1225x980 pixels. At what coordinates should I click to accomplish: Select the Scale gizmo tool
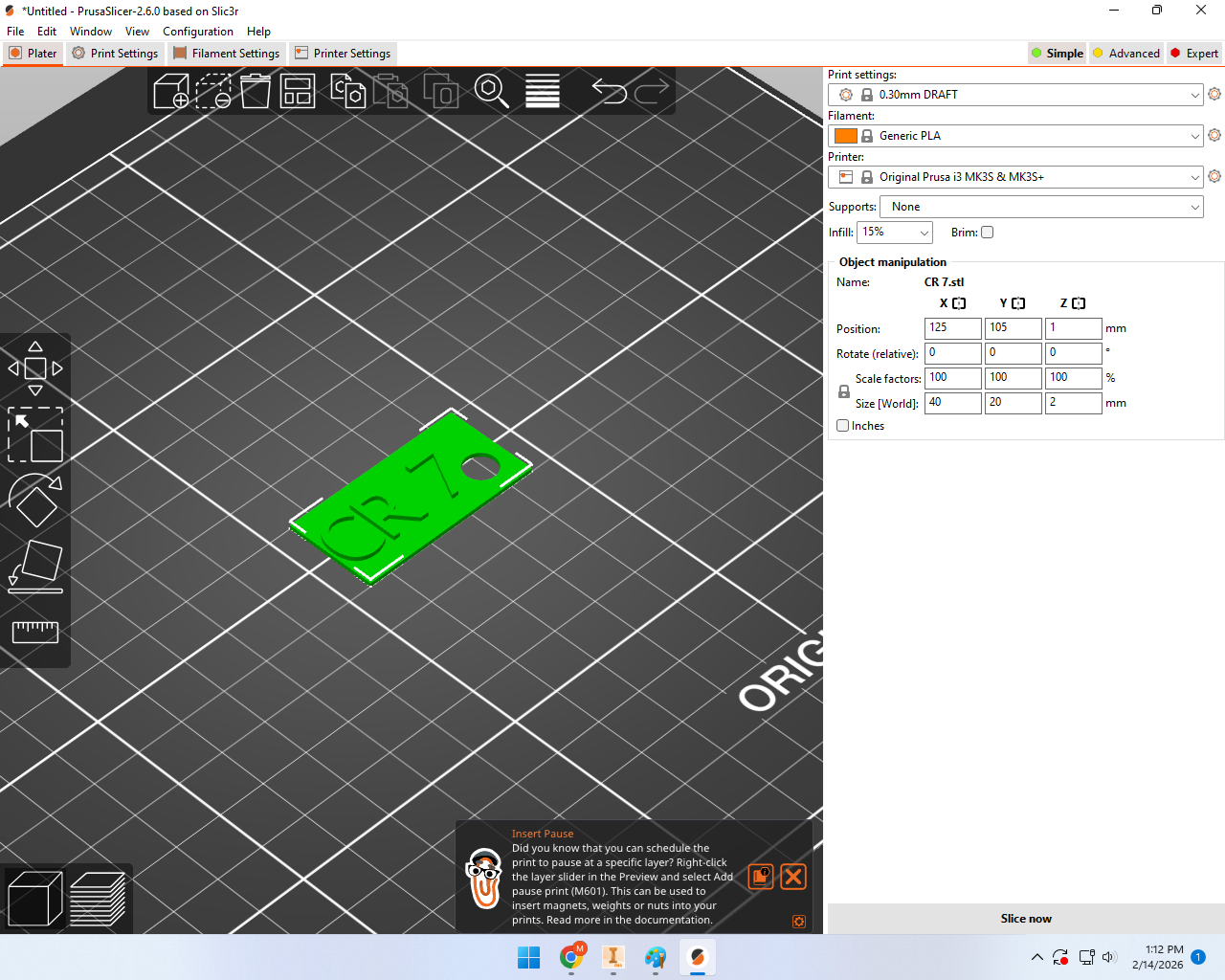click(x=35, y=434)
